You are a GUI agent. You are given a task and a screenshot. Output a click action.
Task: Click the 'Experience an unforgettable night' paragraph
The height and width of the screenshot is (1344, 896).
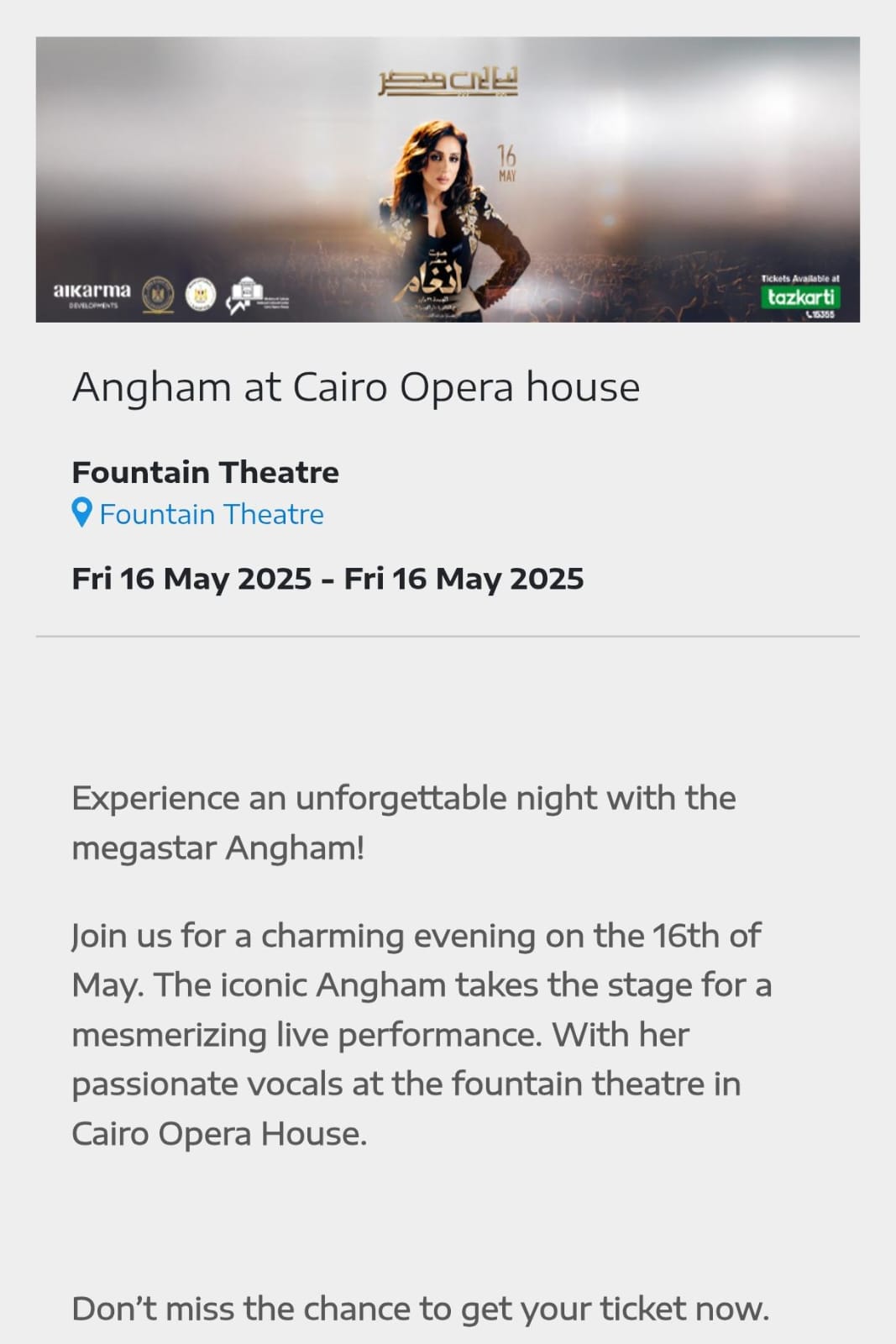point(404,822)
